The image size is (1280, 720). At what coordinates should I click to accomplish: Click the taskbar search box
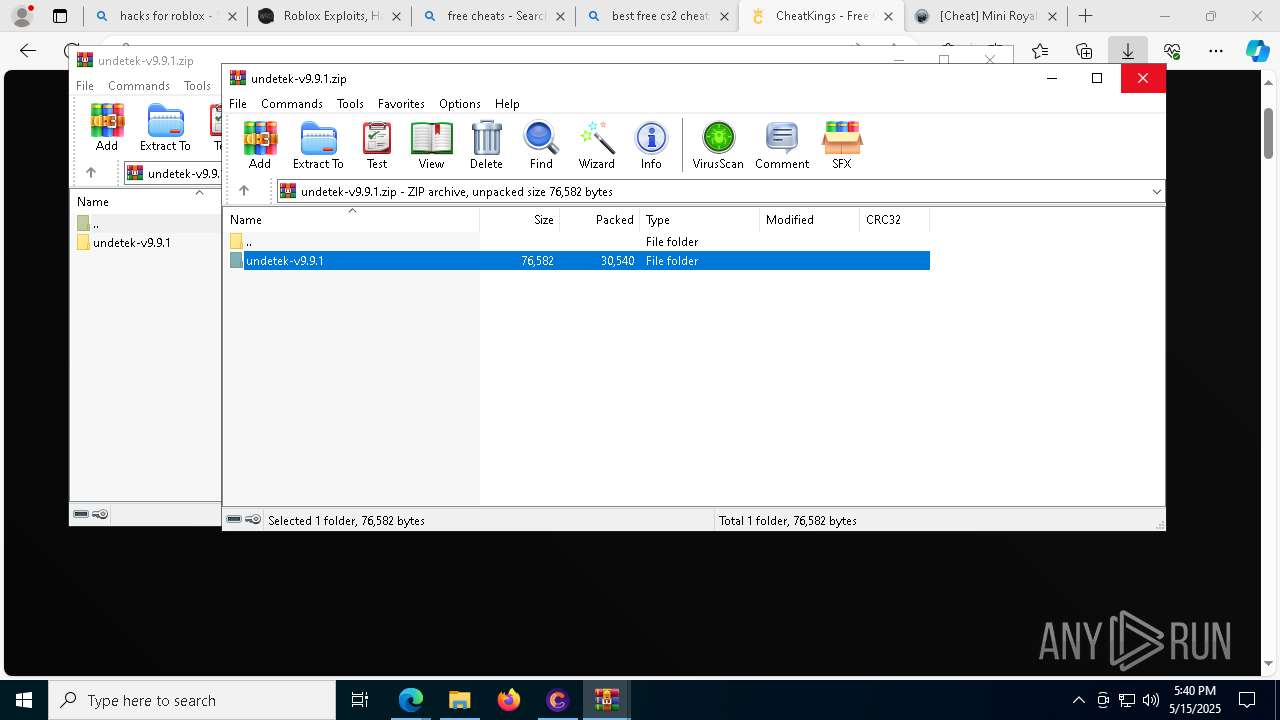click(x=192, y=700)
